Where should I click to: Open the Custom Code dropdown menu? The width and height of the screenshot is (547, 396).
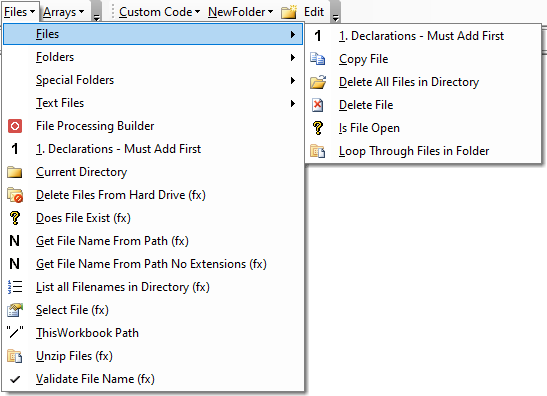(x=159, y=12)
